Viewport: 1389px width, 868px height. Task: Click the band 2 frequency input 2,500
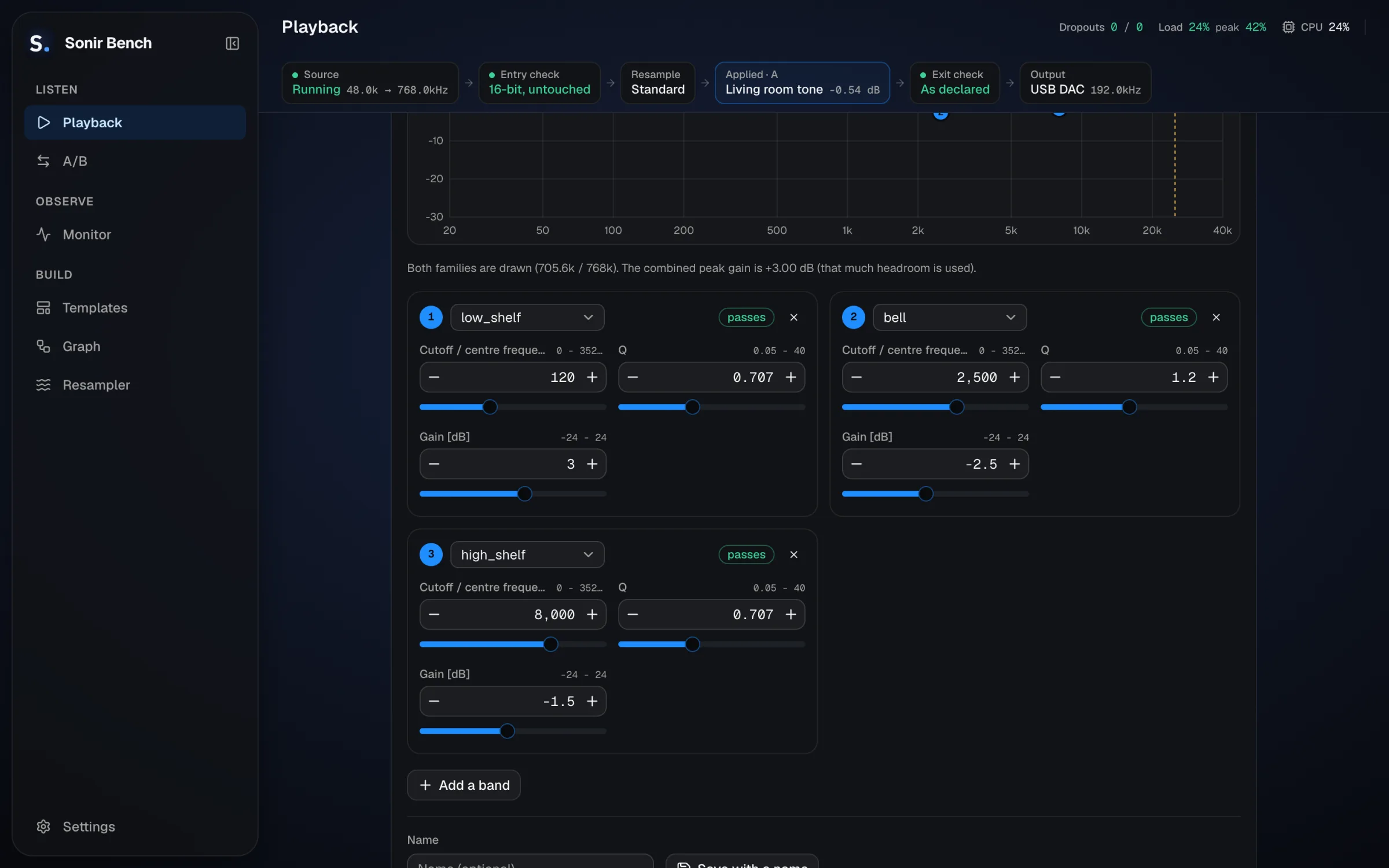(x=935, y=377)
